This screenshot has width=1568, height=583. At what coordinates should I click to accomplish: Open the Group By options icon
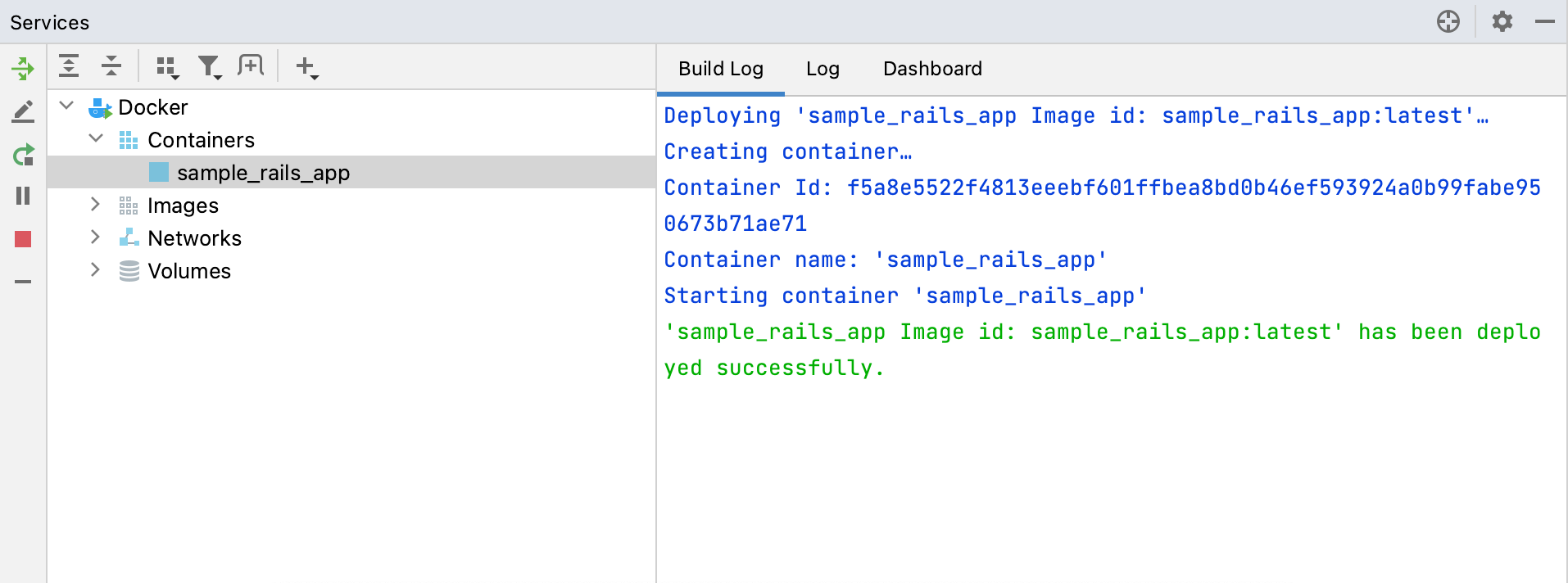click(167, 67)
